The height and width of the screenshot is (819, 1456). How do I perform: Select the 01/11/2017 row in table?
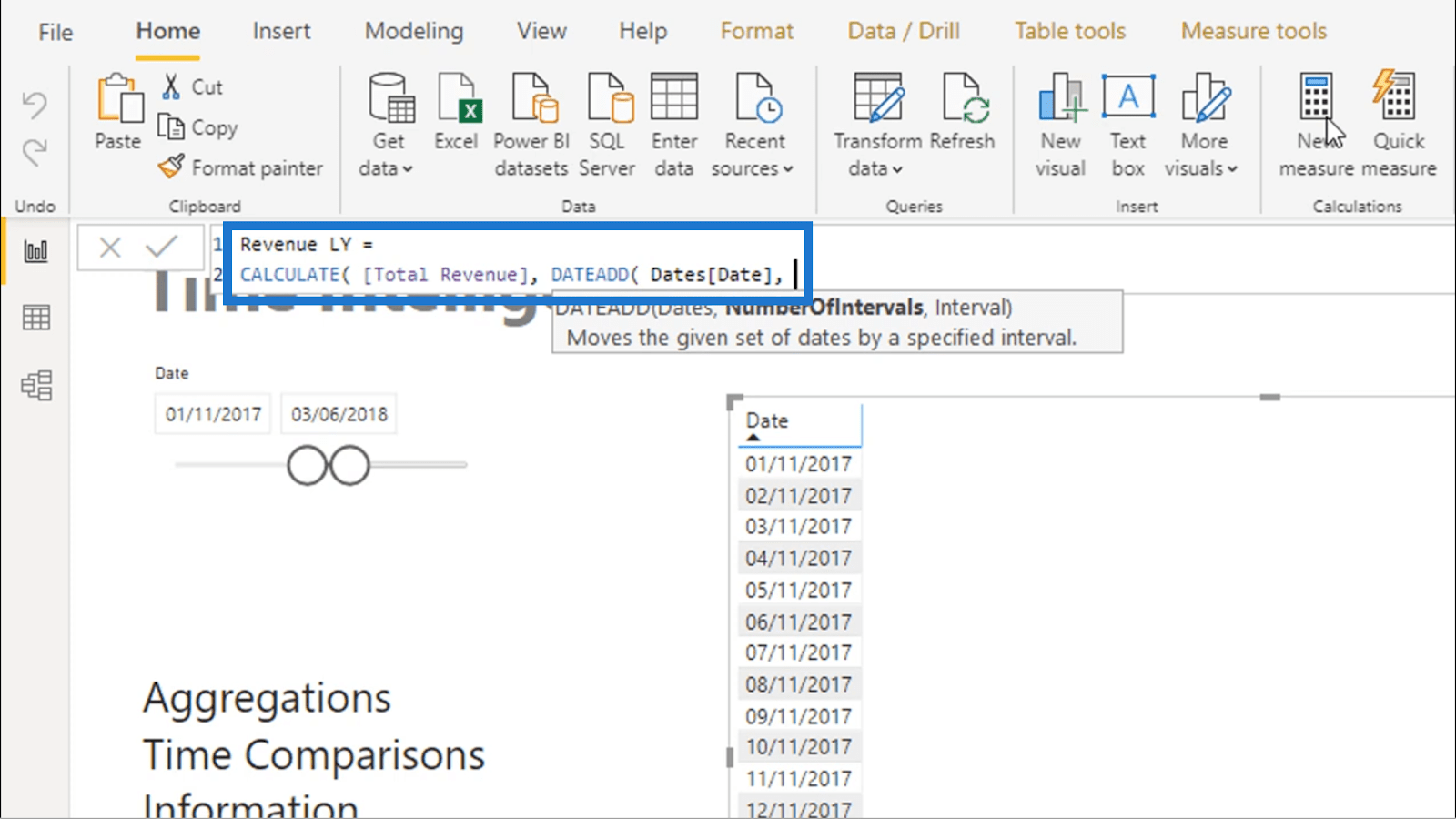click(x=798, y=464)
